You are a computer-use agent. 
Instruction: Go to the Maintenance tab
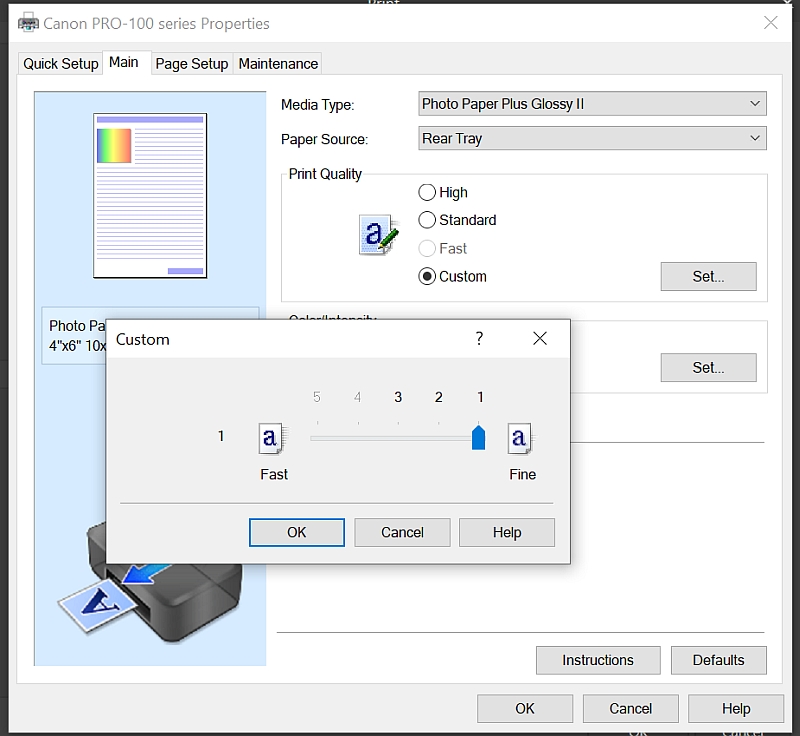click(x=278, y=64)
